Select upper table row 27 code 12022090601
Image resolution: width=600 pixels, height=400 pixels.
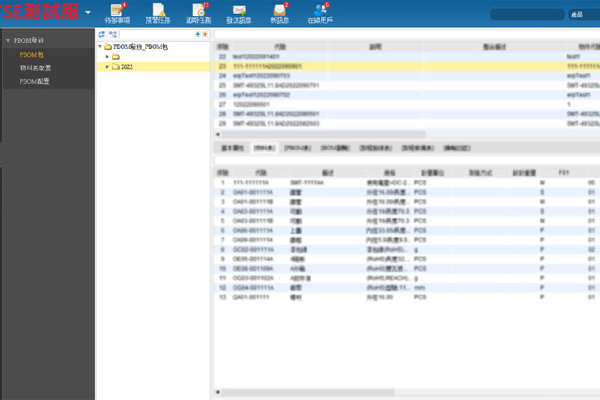[x=407, y=104]
